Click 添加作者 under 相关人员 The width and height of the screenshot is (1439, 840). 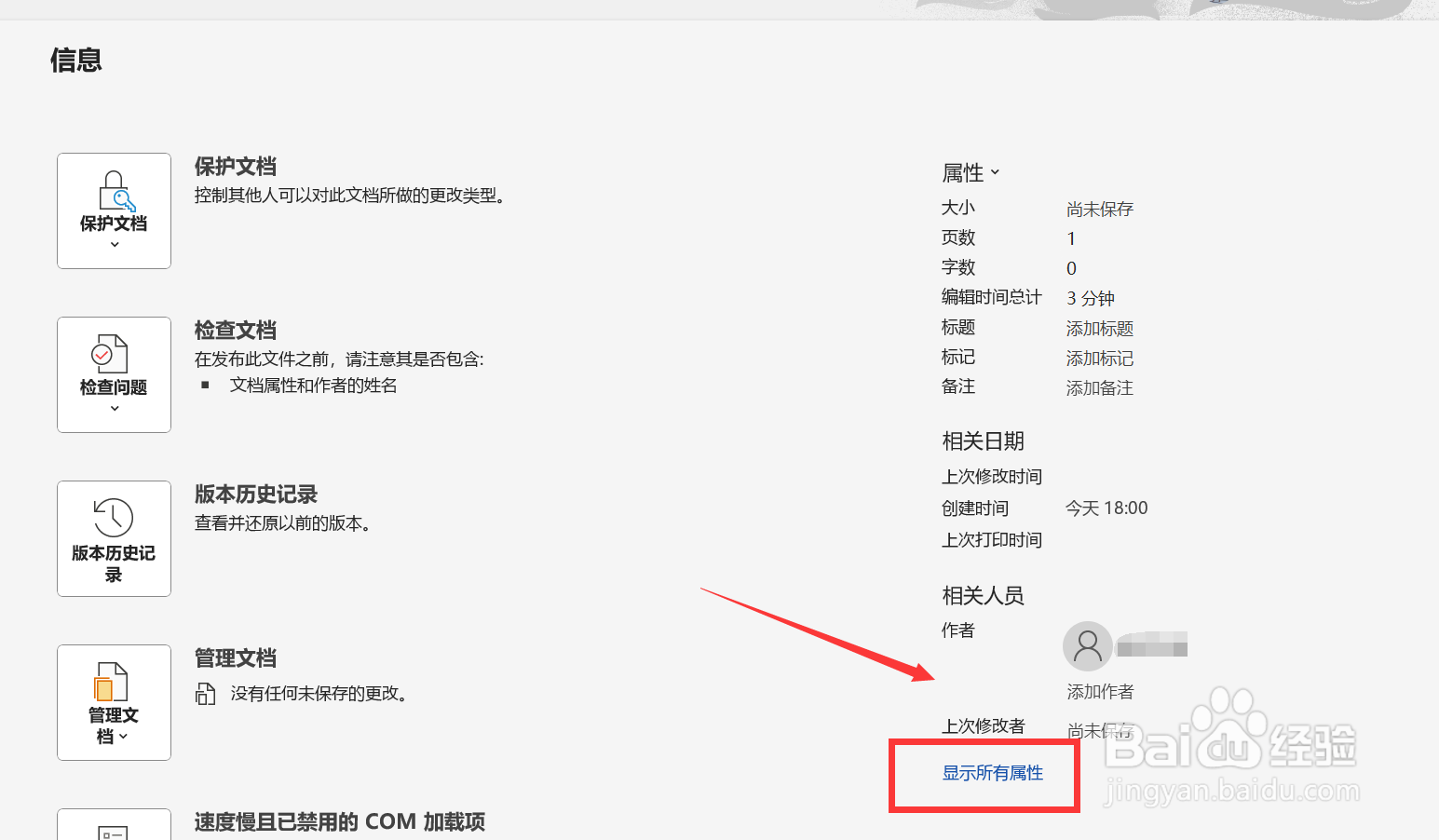tap(1099, 691)
